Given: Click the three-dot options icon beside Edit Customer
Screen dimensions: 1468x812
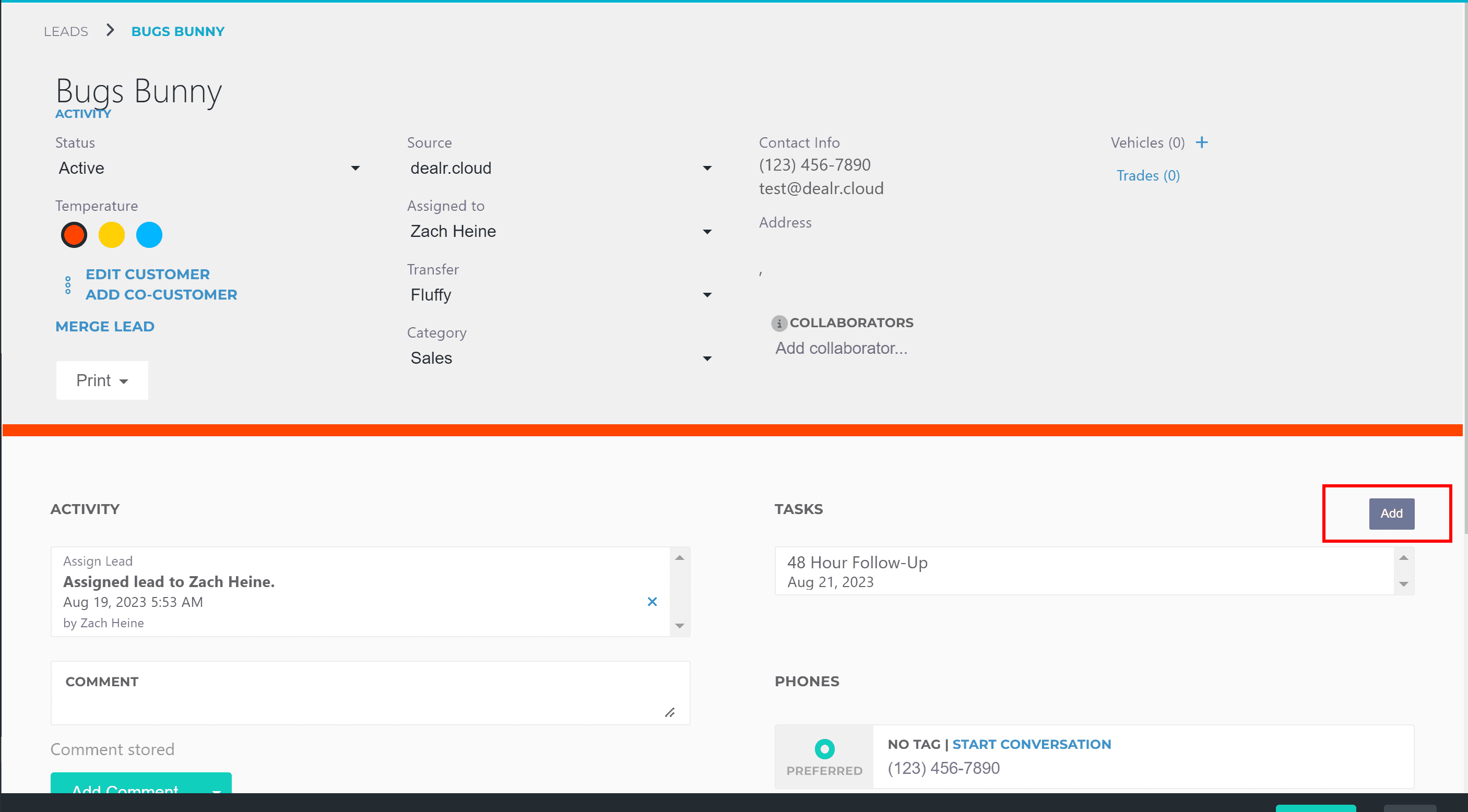Looking at the screenshot, I should click(x=68, y=285).
